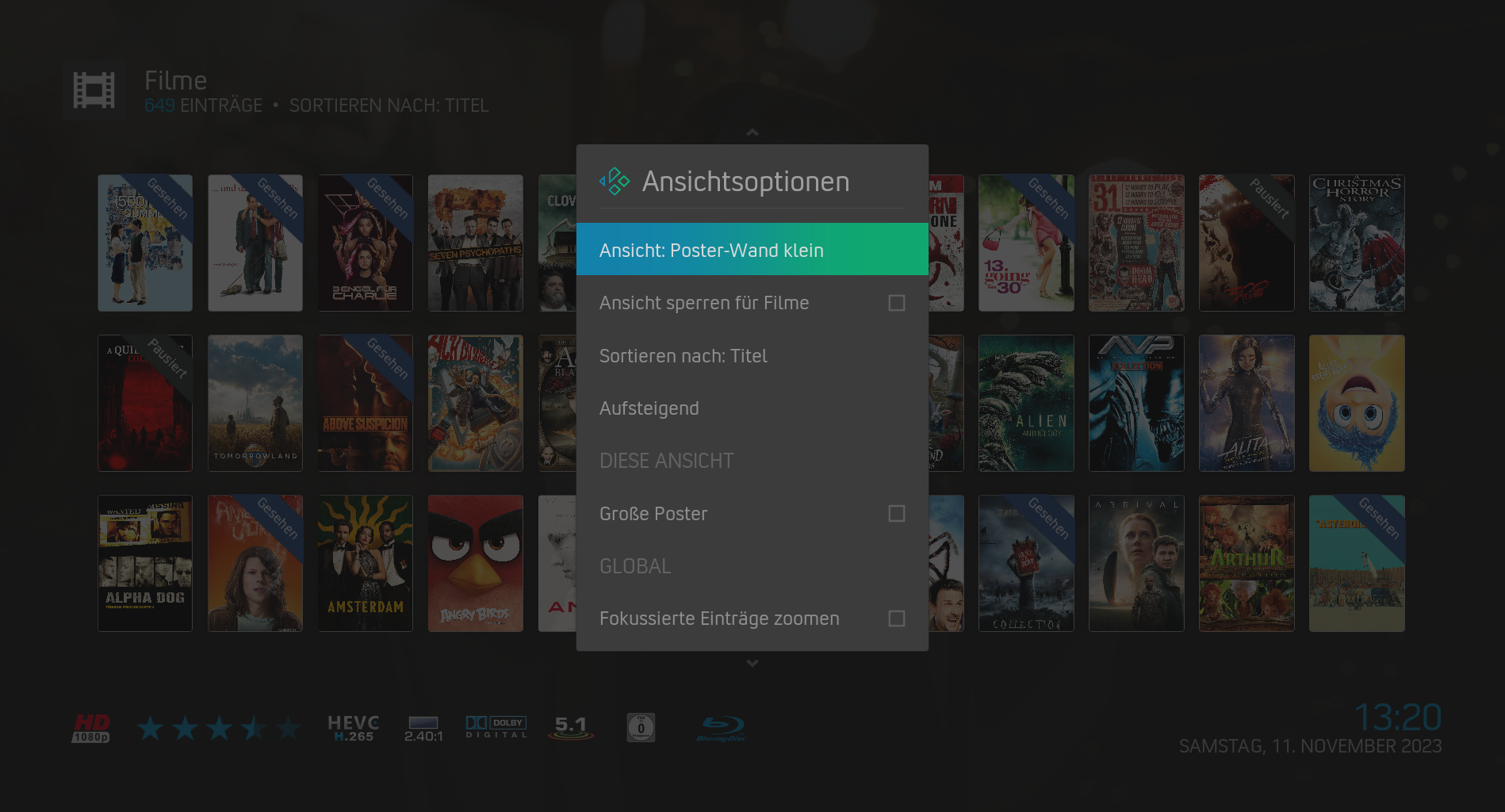Change view type Poster-Wand klein

752,250
